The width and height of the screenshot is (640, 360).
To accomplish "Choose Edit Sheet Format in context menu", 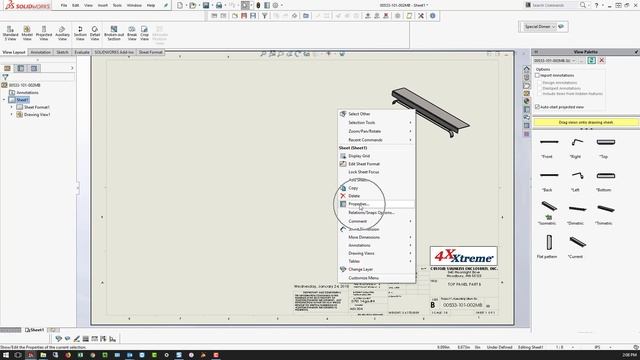I will tap(376, 164).
